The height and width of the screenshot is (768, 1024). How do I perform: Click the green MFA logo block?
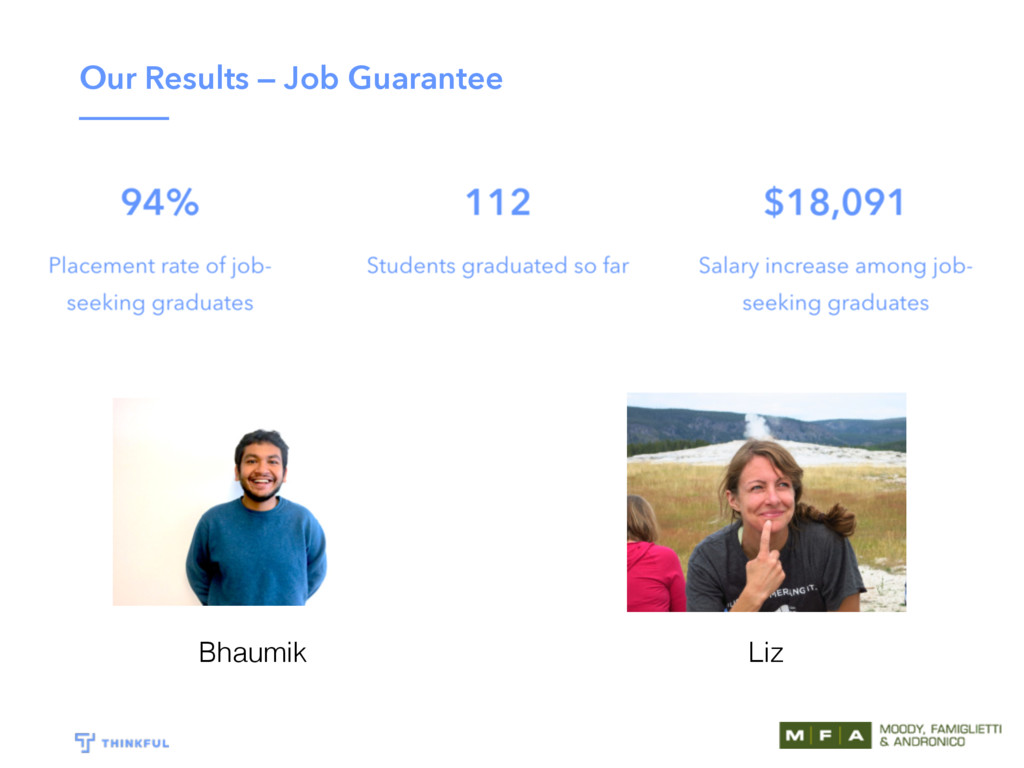click(825, 735)
